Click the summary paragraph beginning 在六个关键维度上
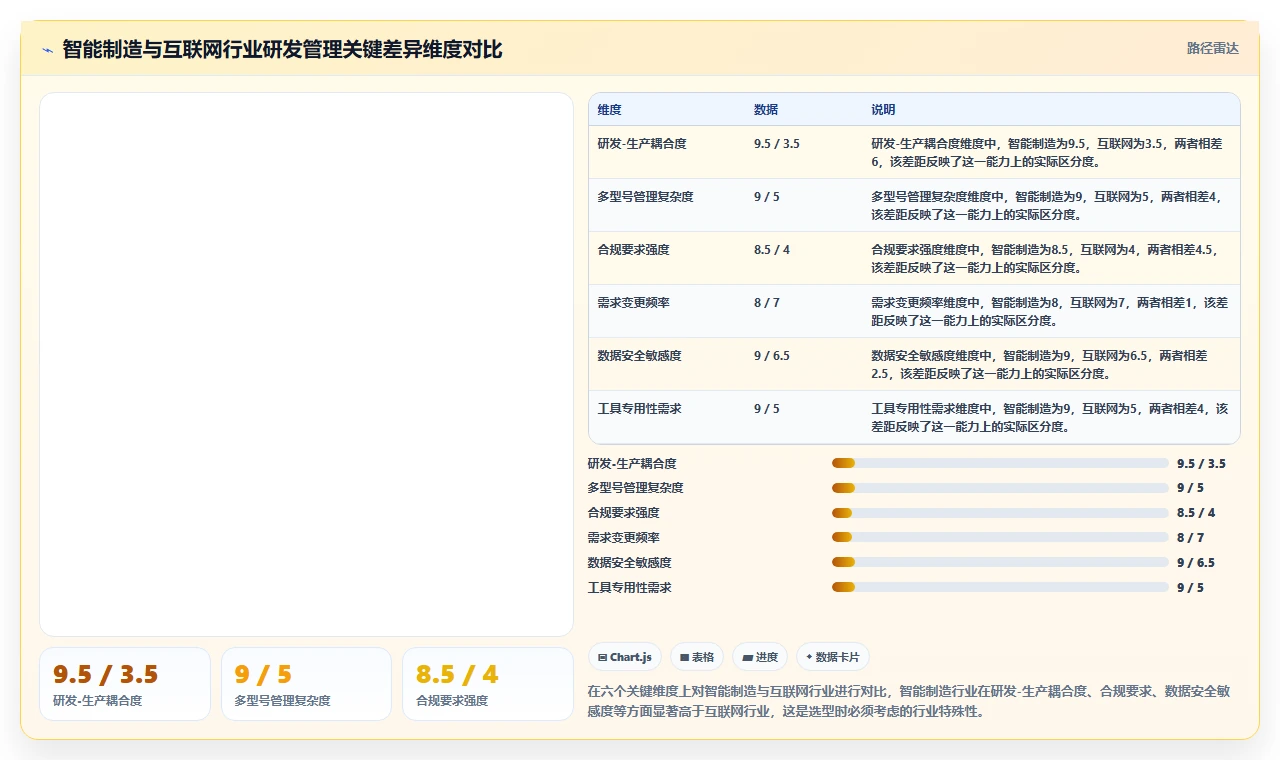Screen dimensions: 1280x760 (909, 701)
